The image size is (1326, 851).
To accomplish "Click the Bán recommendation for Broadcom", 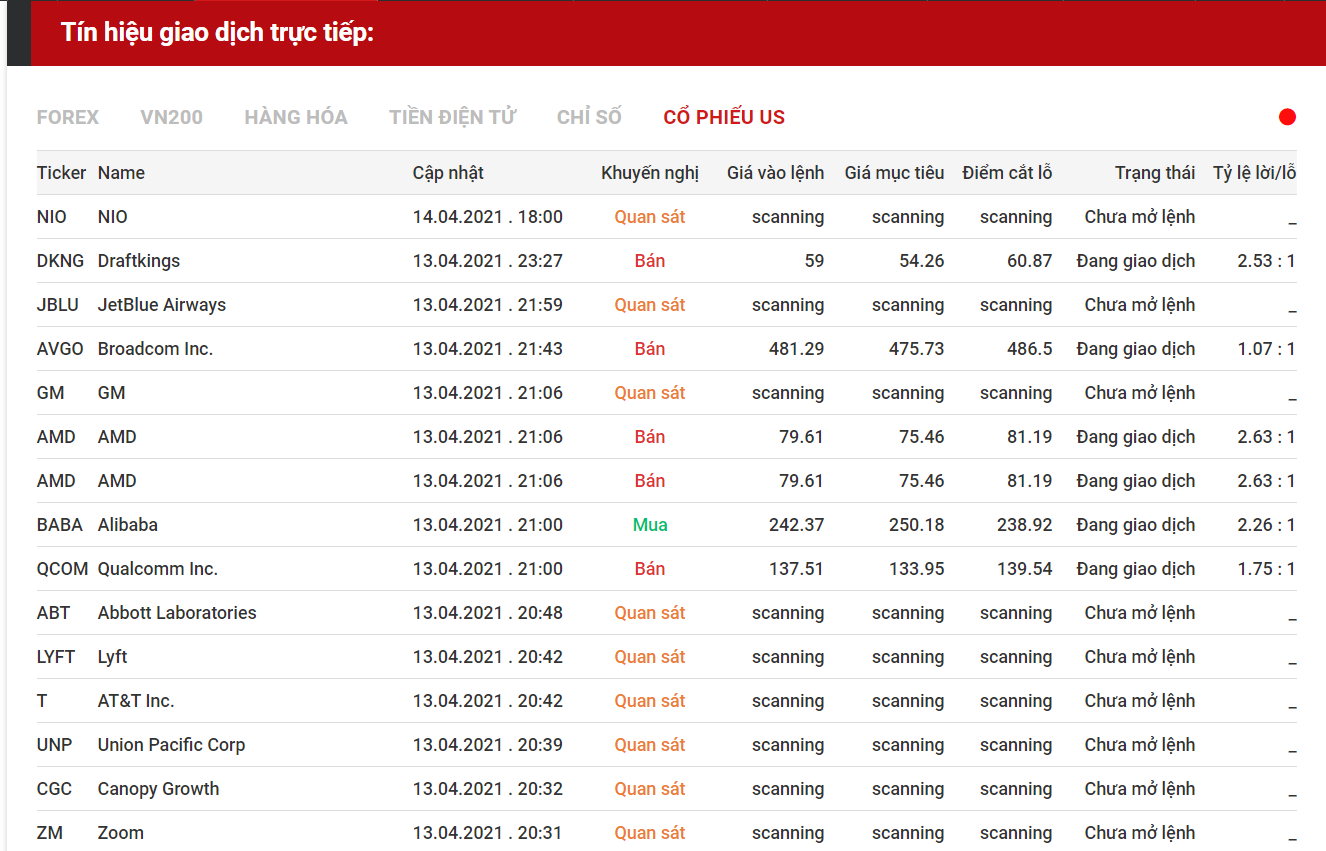I will [650, 349].
